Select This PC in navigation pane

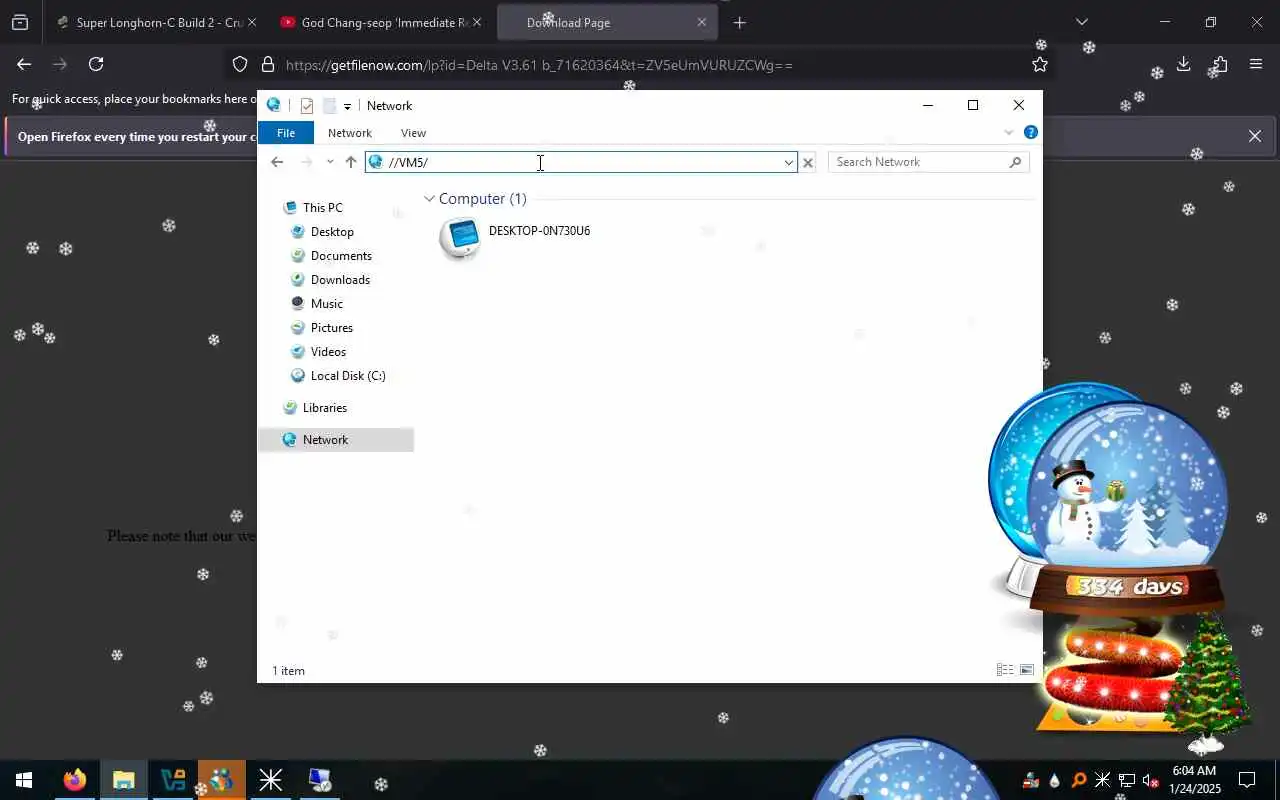(322, 208)
